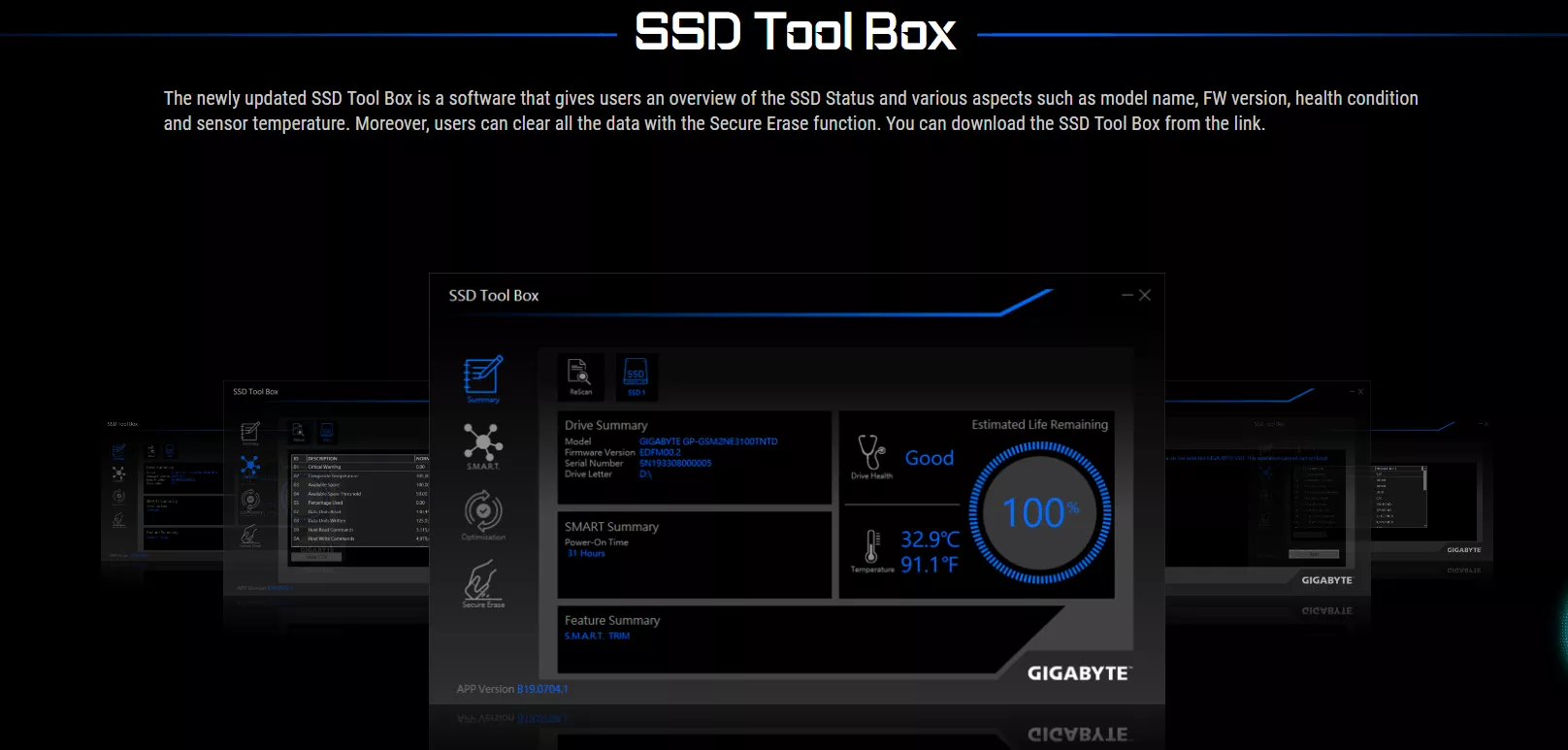Select the "Host Read Commands" table row
1568x750 pixels.
coord(360,530)
